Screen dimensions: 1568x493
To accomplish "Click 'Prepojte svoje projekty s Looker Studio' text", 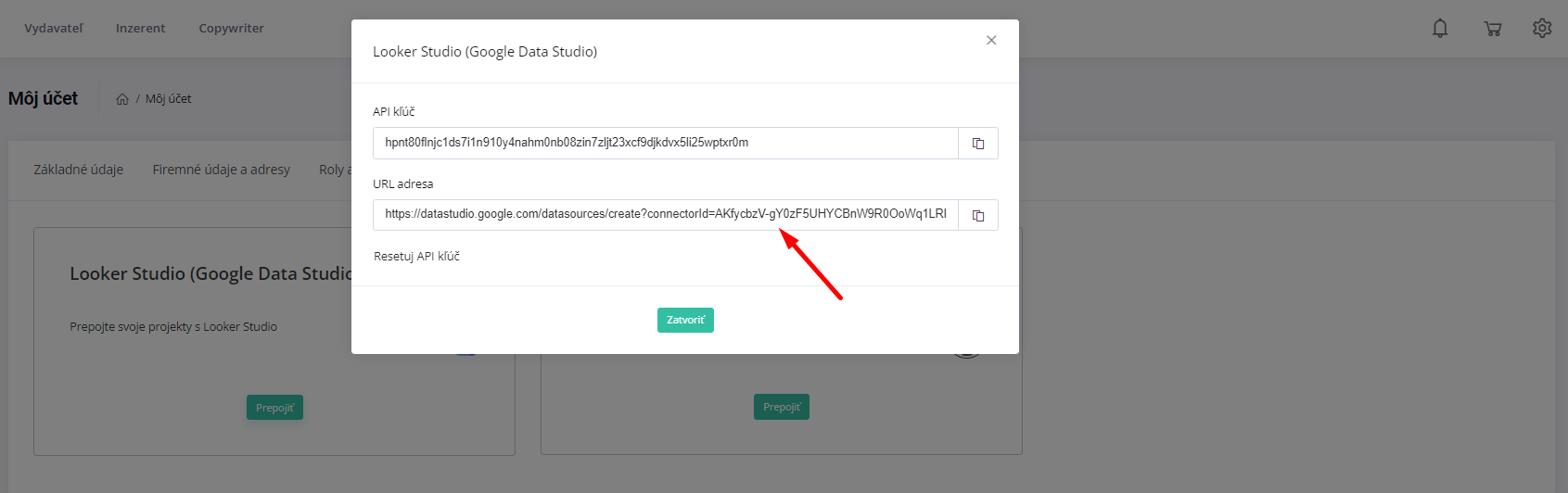I will point(173,327).
